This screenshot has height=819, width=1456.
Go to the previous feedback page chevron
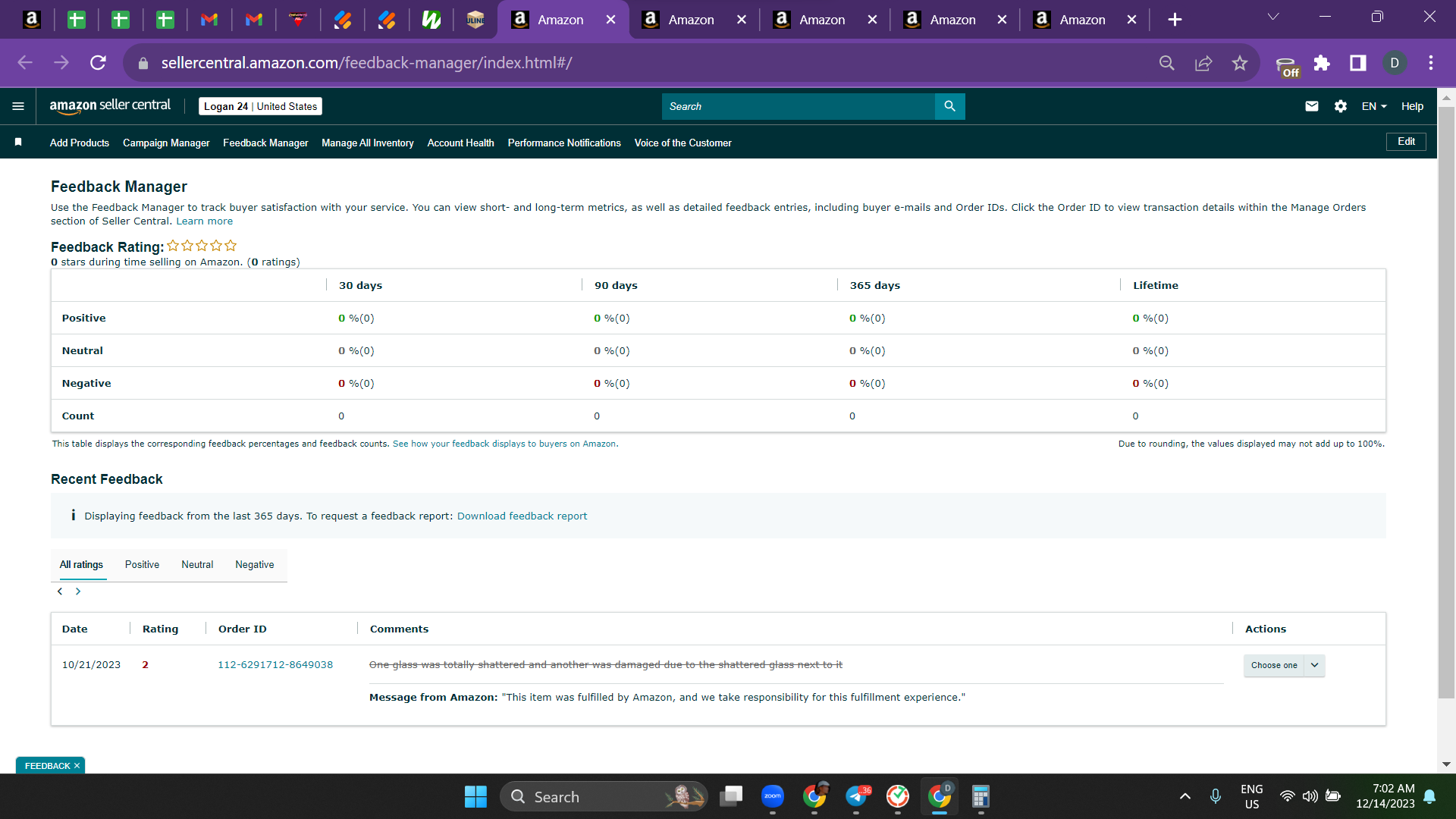(x=60, y=591)
